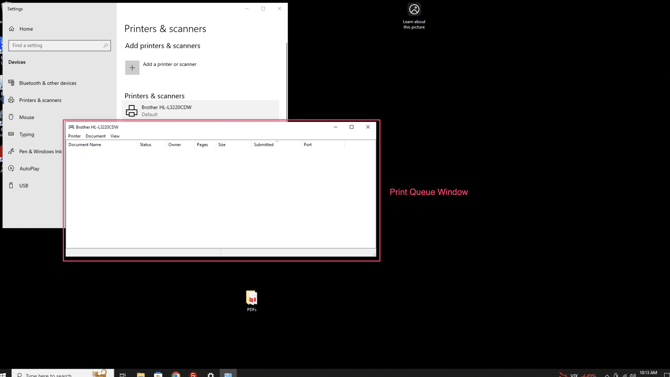670x377 pixels.
Task: Sort by the Port column header
Action: [323, 145]
